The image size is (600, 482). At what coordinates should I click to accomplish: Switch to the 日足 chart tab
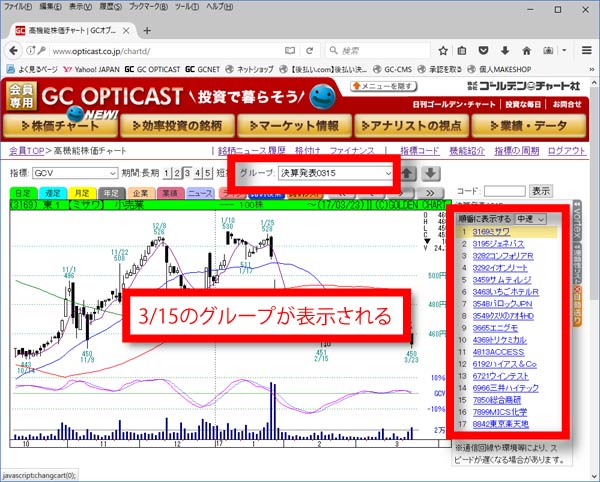click(x=23, y=193)
